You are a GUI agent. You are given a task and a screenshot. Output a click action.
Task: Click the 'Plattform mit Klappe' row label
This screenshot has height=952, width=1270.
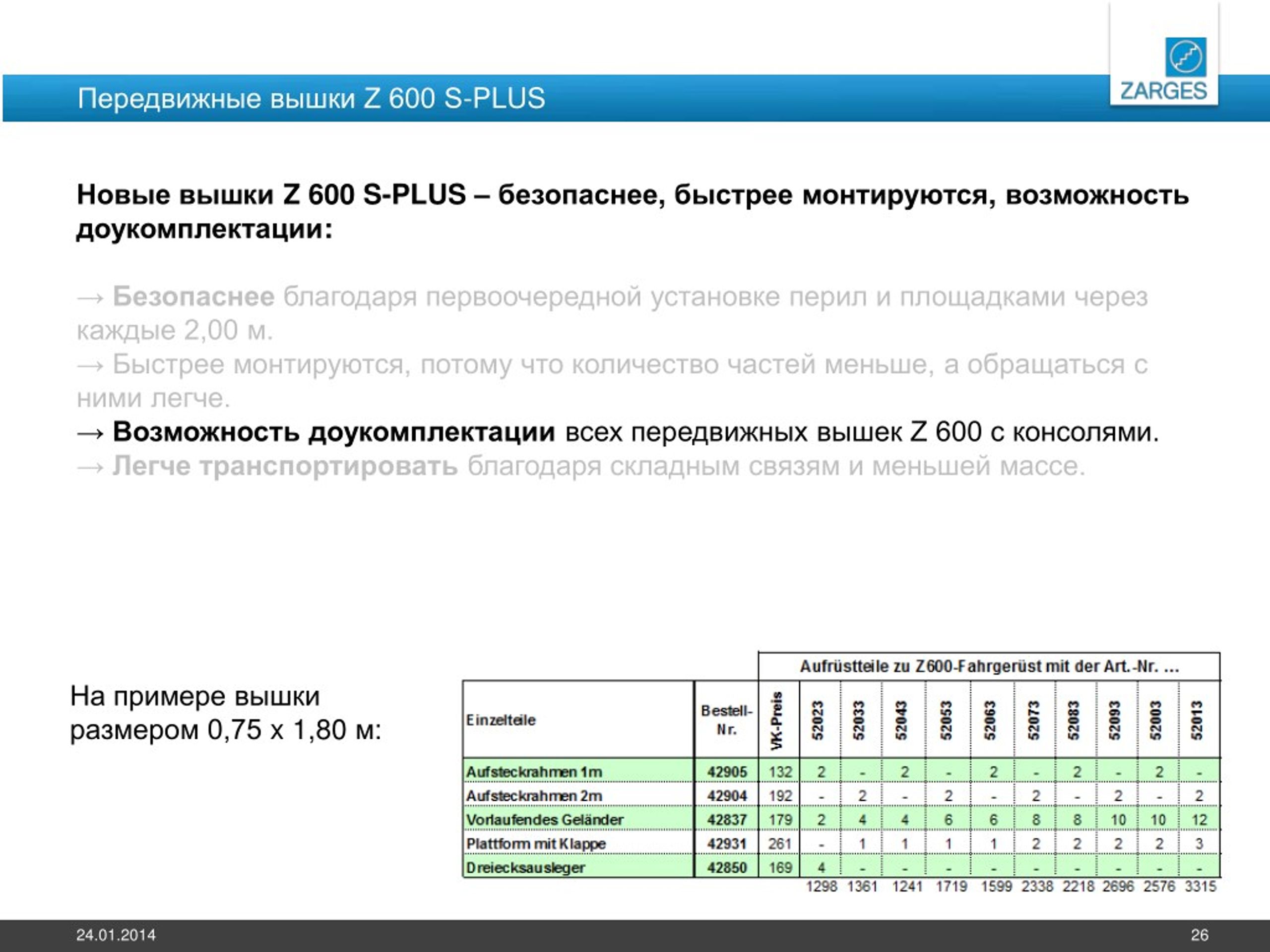point(536,843)
